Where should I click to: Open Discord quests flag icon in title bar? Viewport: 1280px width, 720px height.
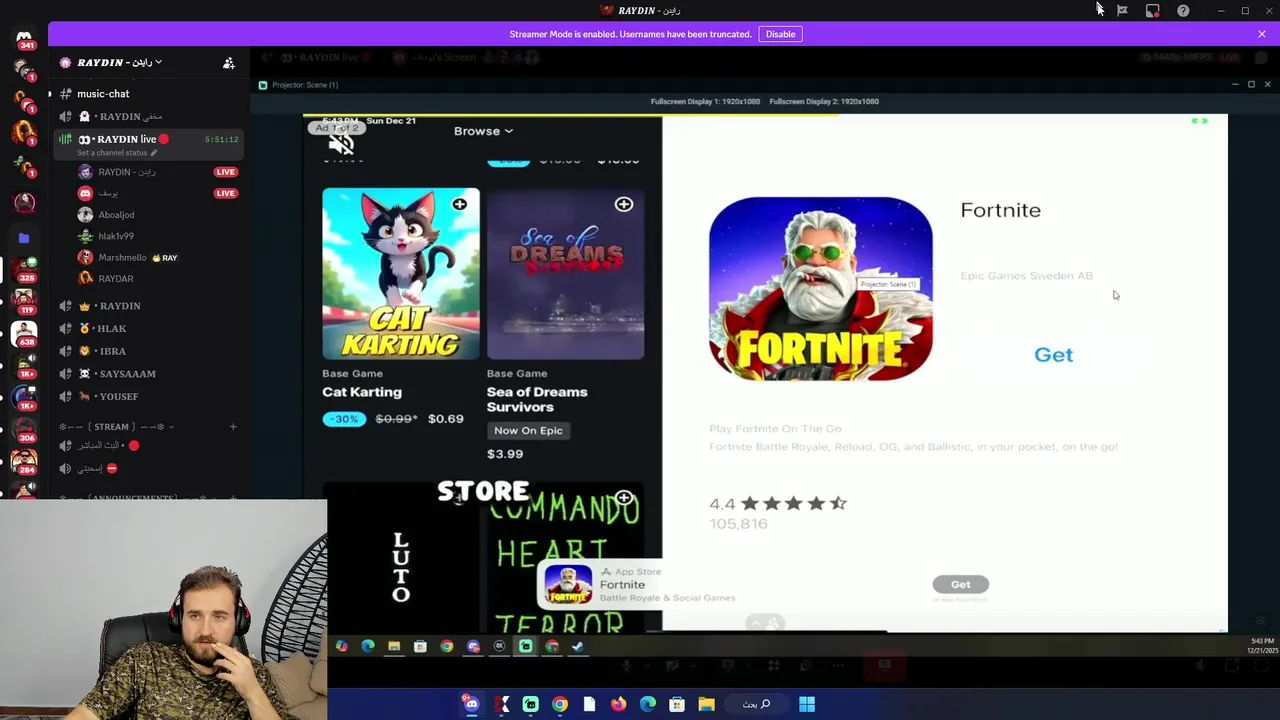click(x=1123, y=10)
